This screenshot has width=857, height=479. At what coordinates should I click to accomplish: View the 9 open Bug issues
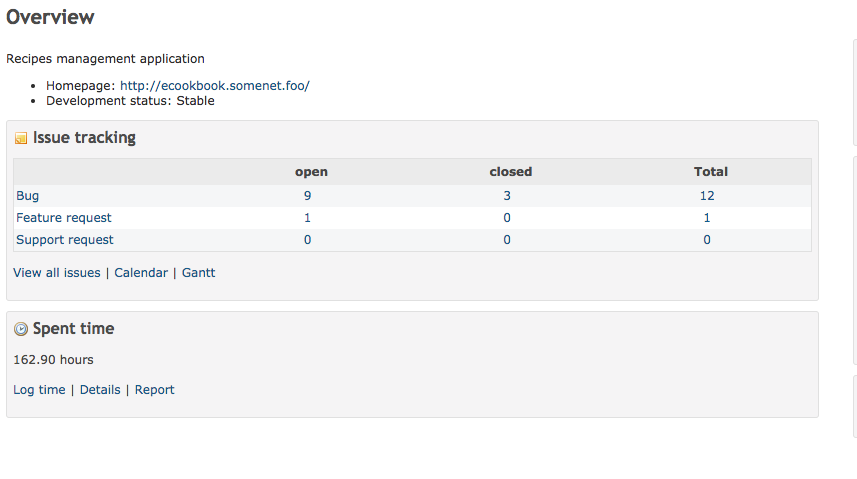click(x=308, y=196)
